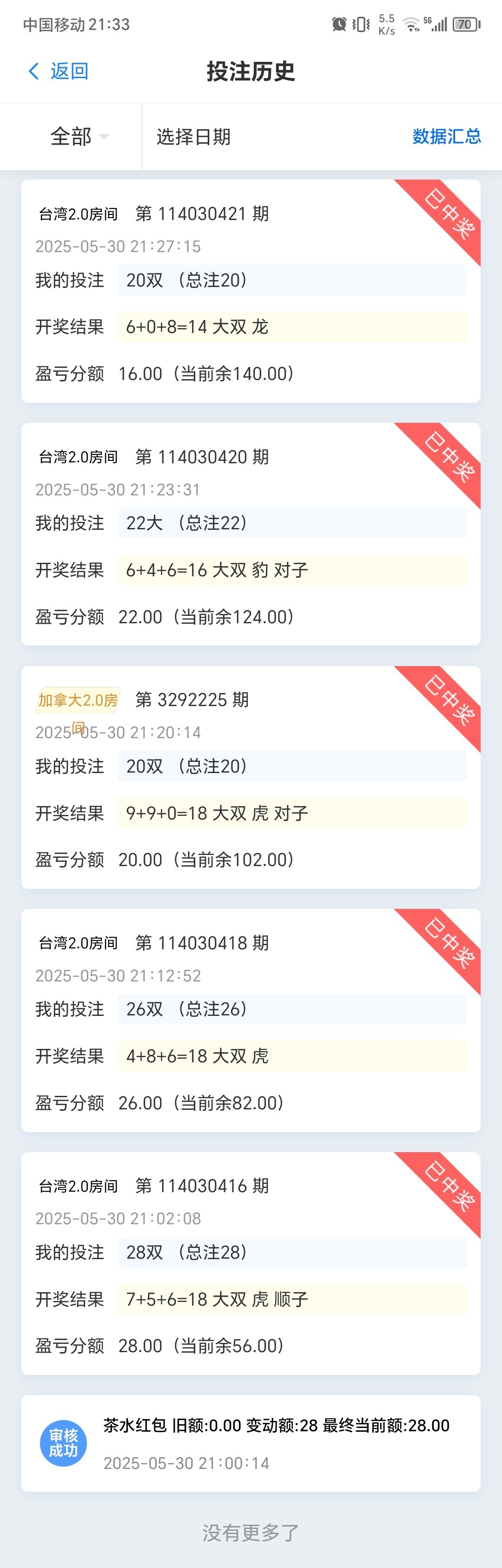This screenshot has width=502, height=1568.
Task: Tap the 28双 bet on period 114030416
Action: (x=292, y=1252)
